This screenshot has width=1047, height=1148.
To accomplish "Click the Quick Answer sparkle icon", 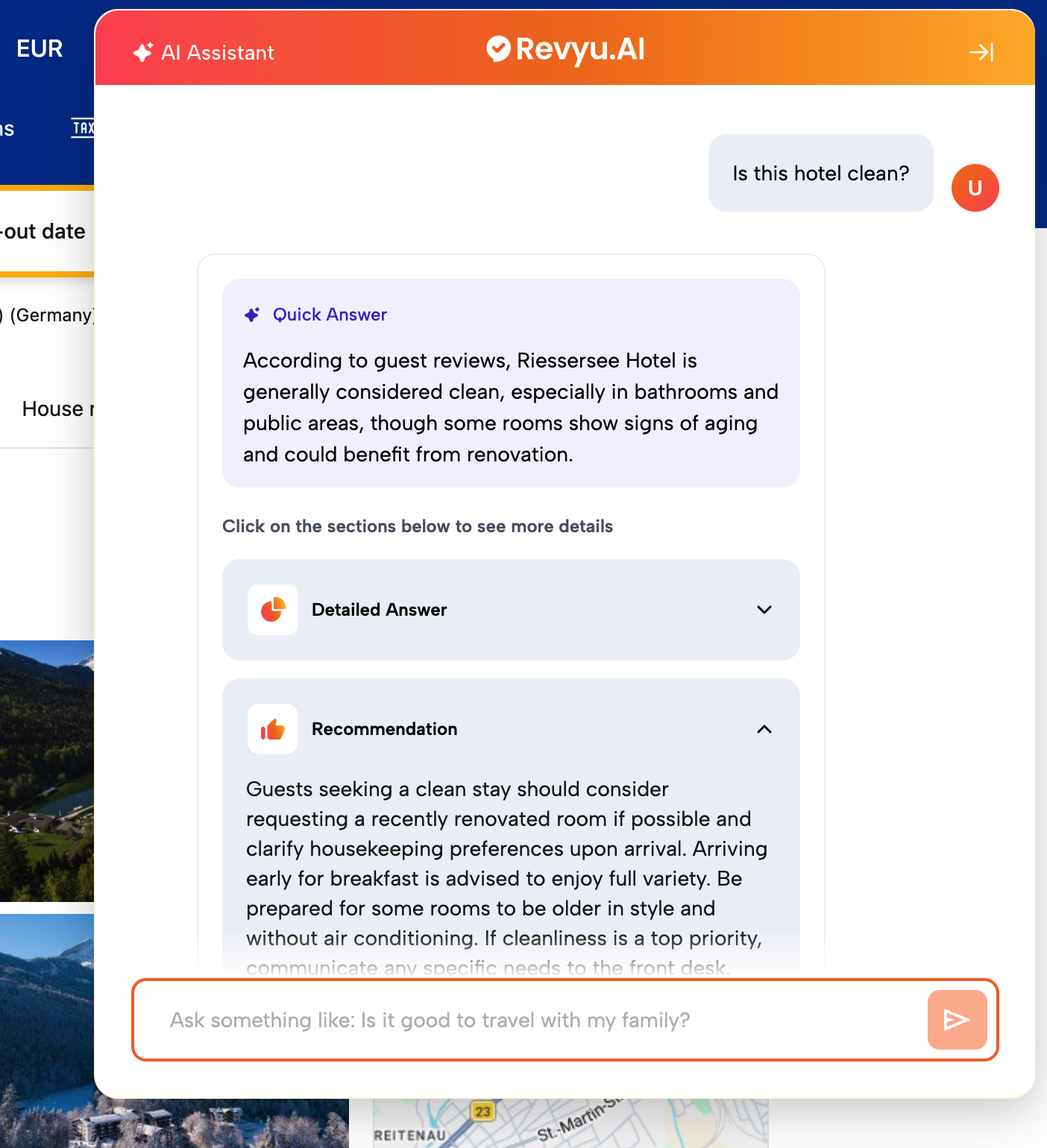I will coord(253,315).
